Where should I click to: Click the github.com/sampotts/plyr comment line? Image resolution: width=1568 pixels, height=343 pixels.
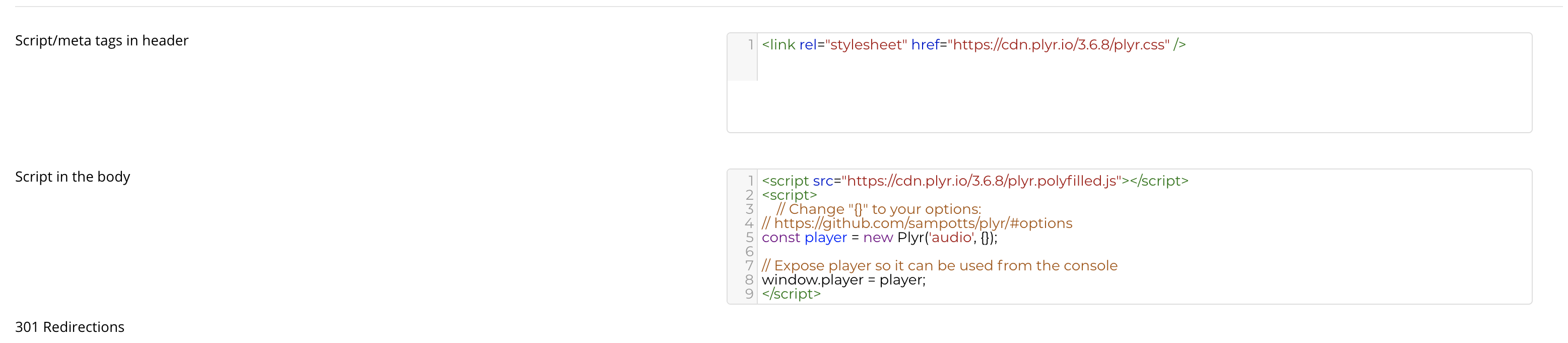(x=917, y=223)
